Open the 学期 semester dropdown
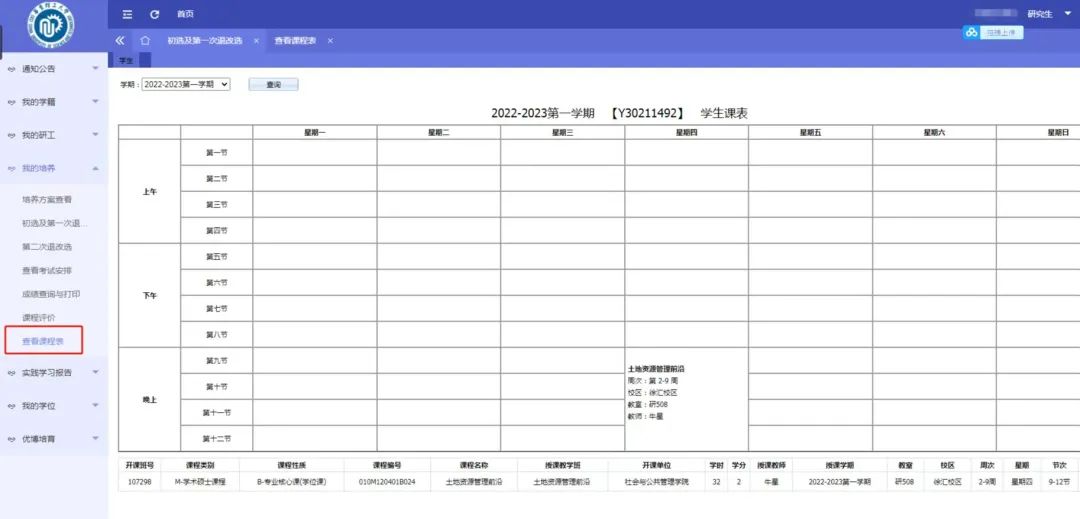This screenshot has width=1080, height=519. [186, 85]
